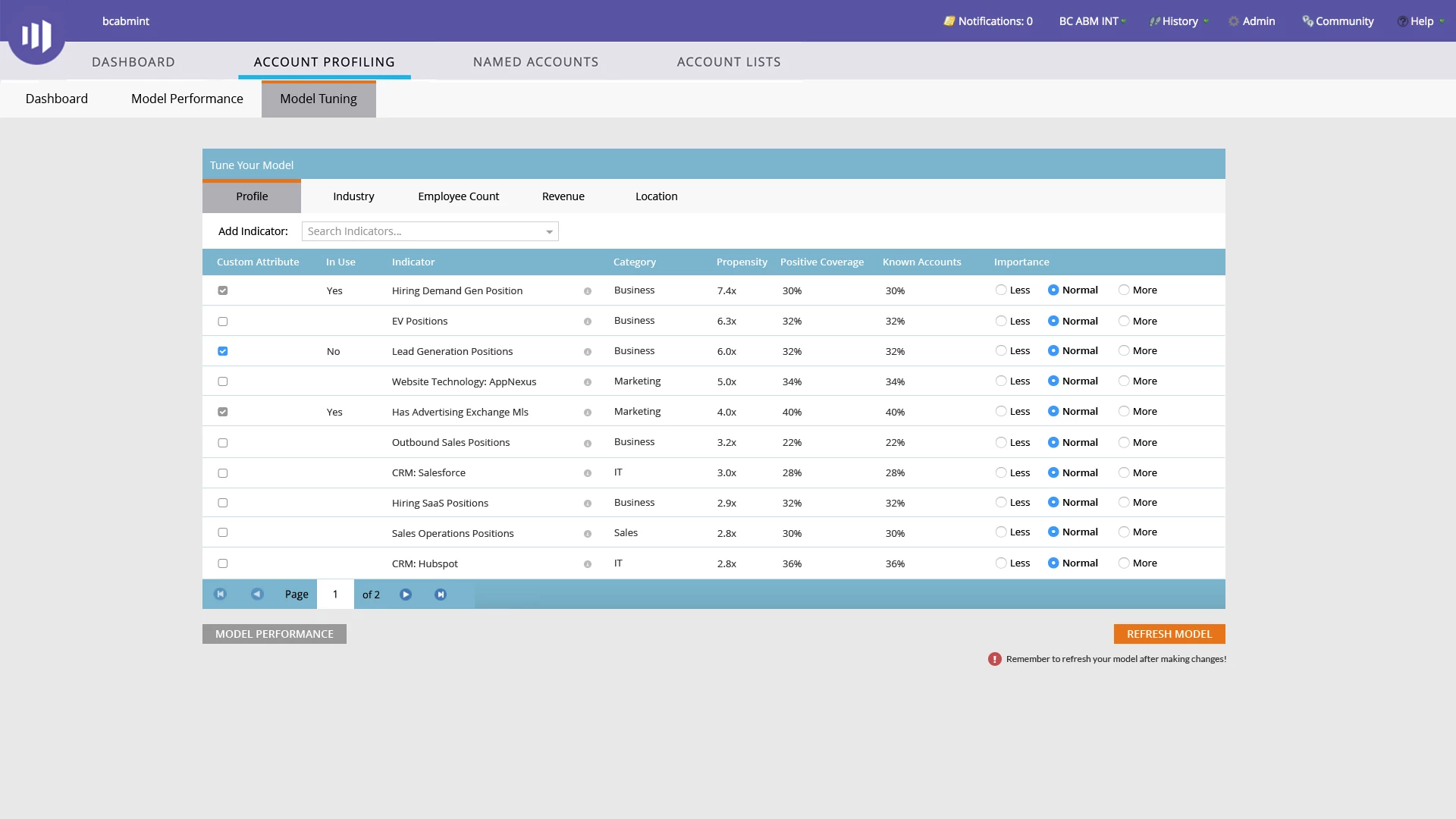The width and height of the screenshot is (1456, 819).
Task: Click the page number input field
Action: [335, 595]
